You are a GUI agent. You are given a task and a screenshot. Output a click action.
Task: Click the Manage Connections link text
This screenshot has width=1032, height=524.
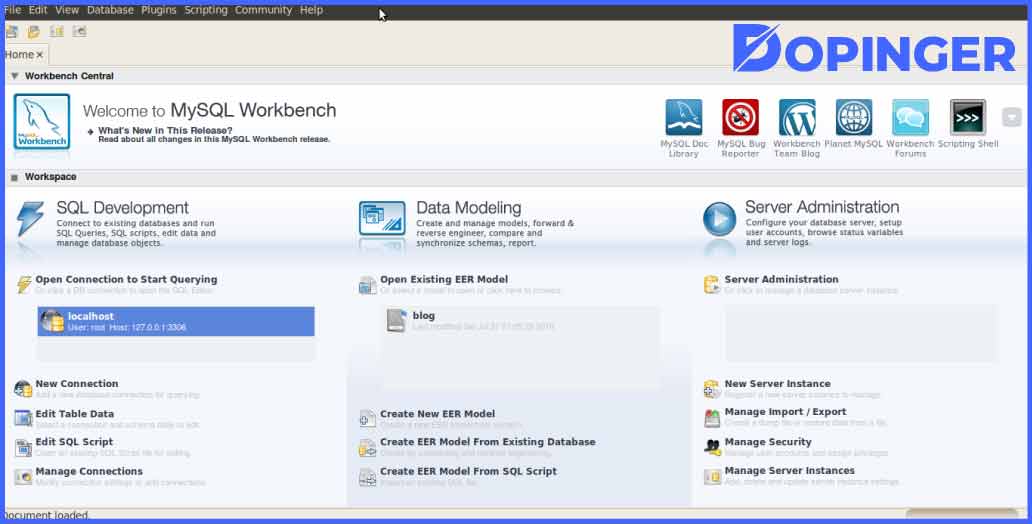pyautogui.click(x=89, y=471)
